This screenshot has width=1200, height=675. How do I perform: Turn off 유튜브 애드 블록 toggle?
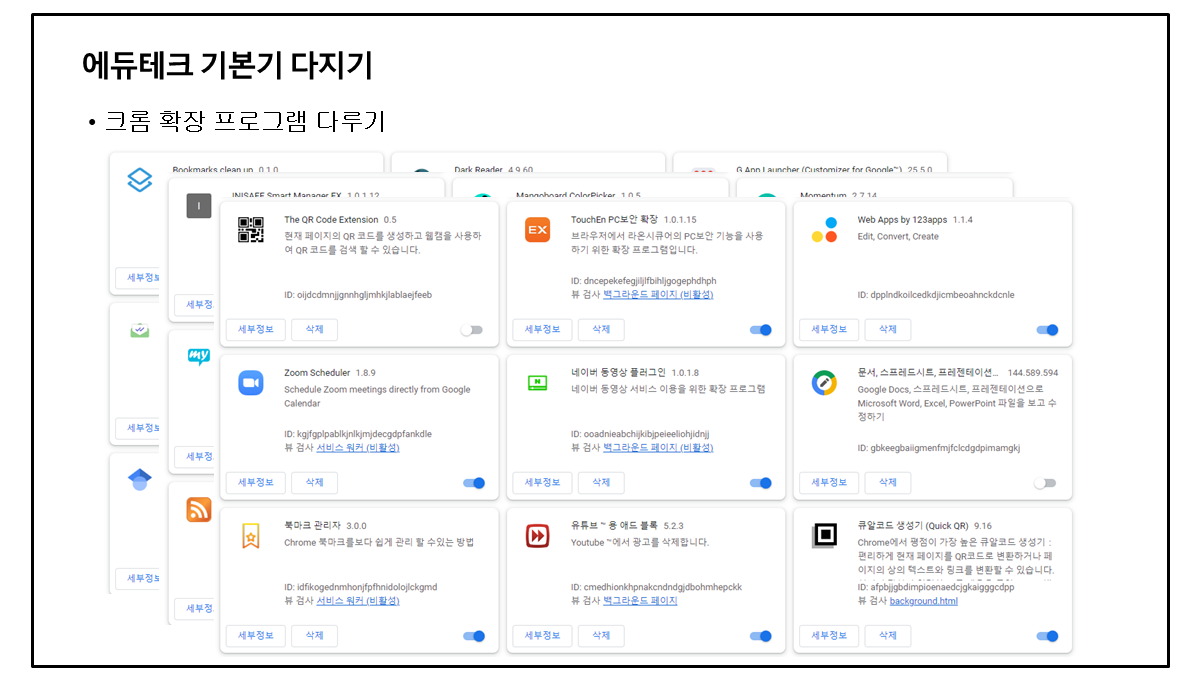pos(760,636)
